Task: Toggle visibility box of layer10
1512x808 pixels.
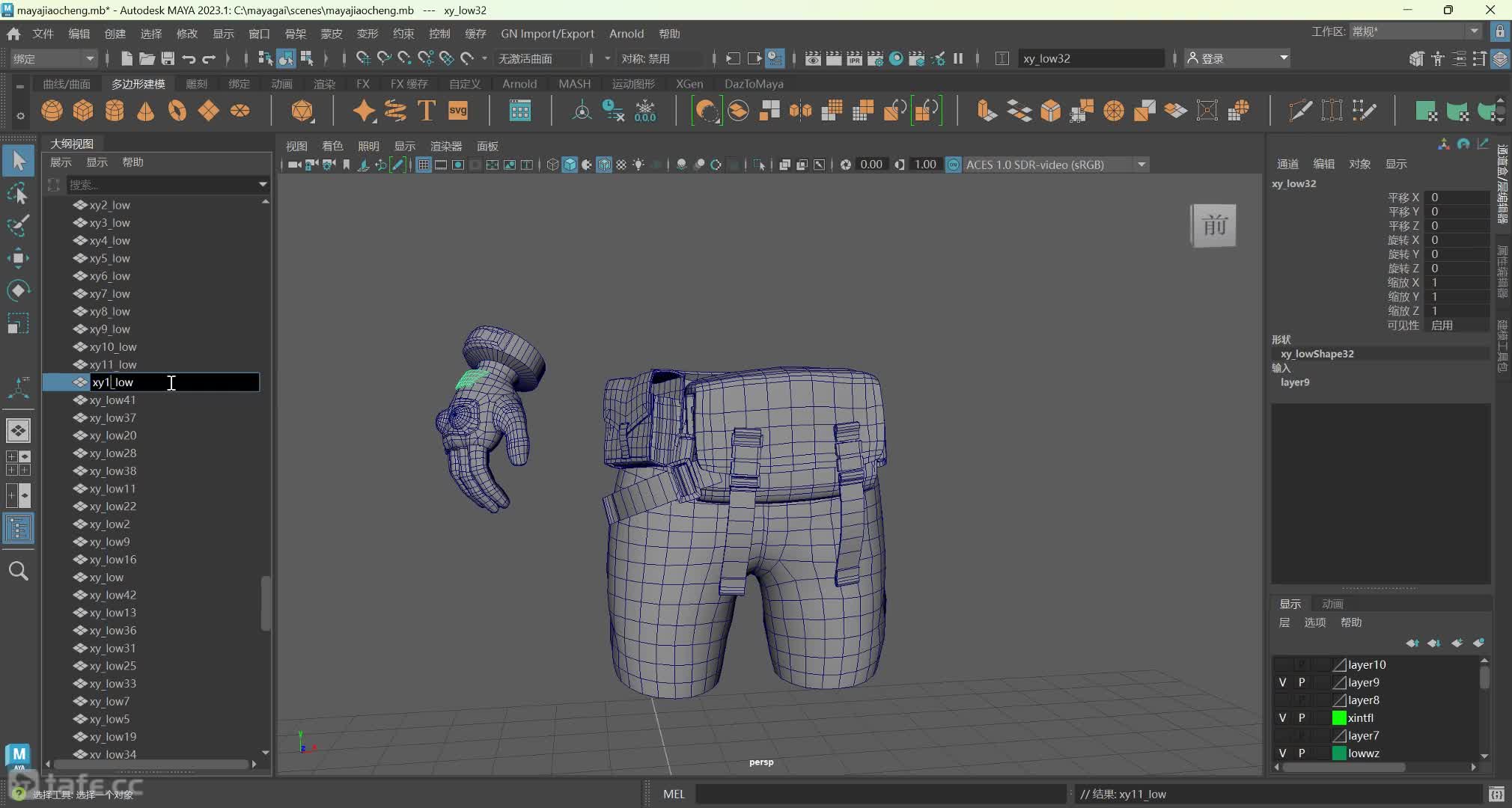Action: click(1282, 664)
